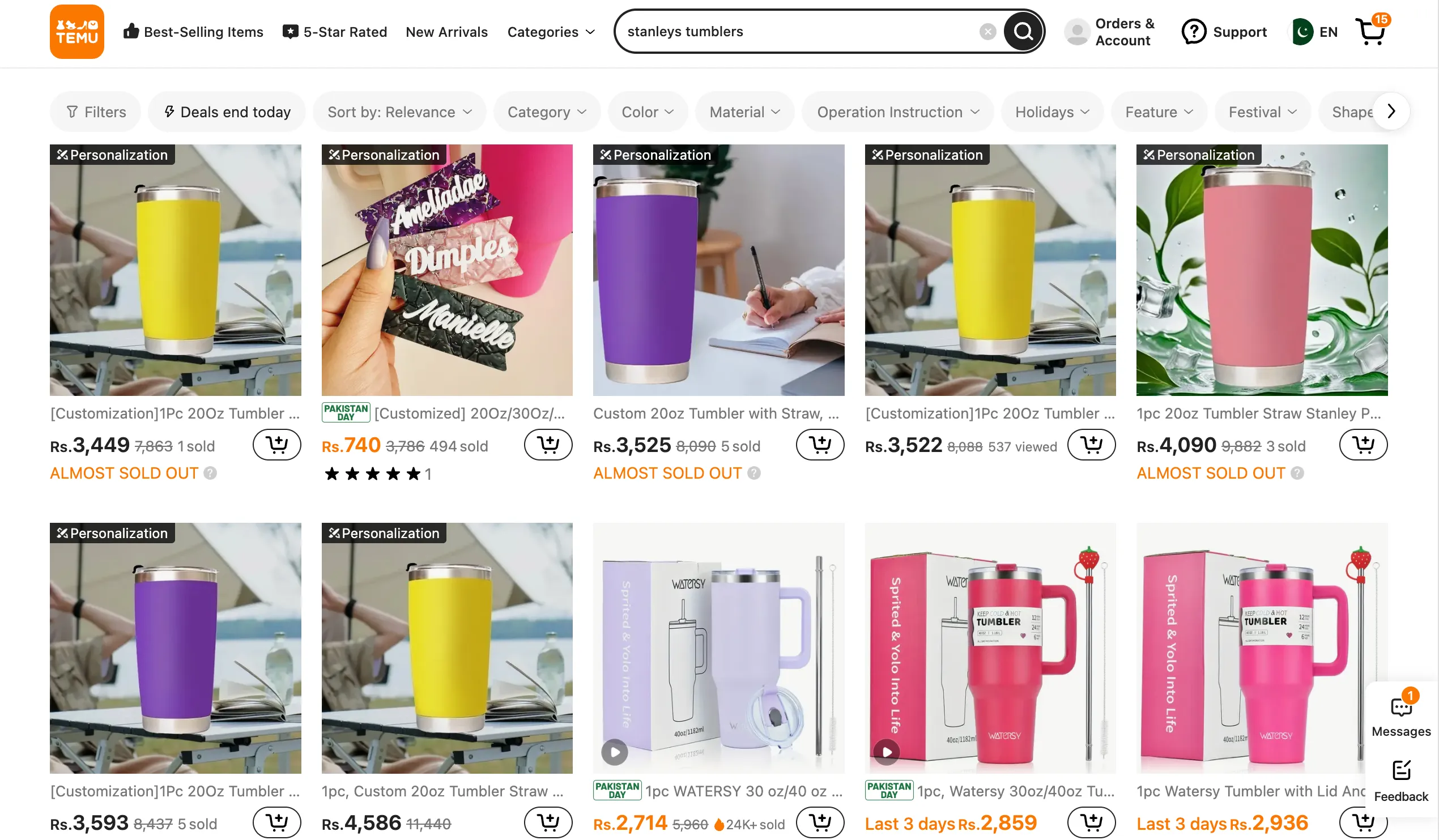The image size is (1439, 840).
Task: Clear the search field with the X icon
Action: 987,31
